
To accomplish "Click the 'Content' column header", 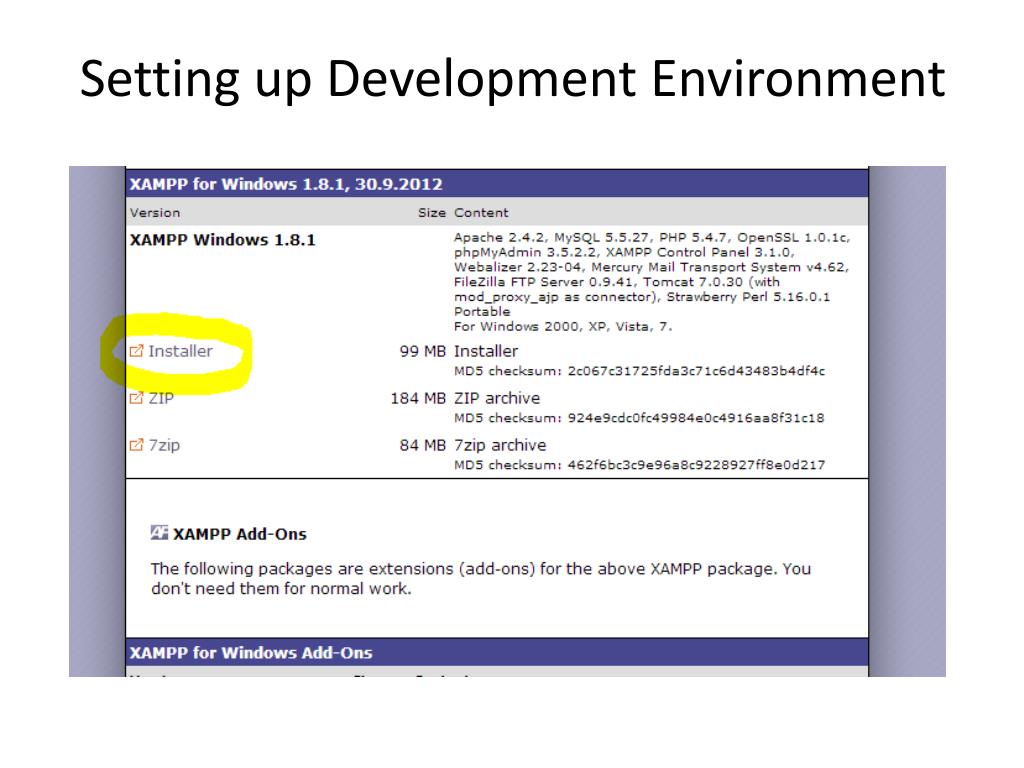I will (481, 213).
